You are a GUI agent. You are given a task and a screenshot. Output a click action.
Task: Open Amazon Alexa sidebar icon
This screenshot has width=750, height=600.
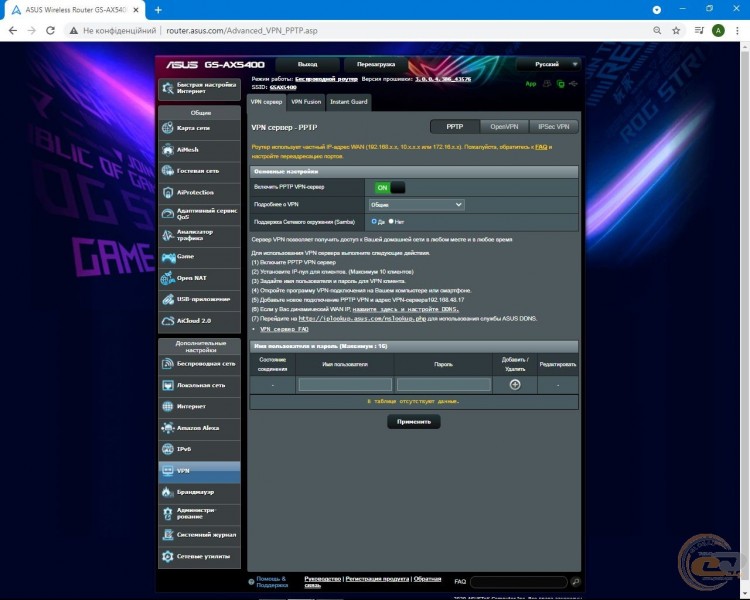167,428
